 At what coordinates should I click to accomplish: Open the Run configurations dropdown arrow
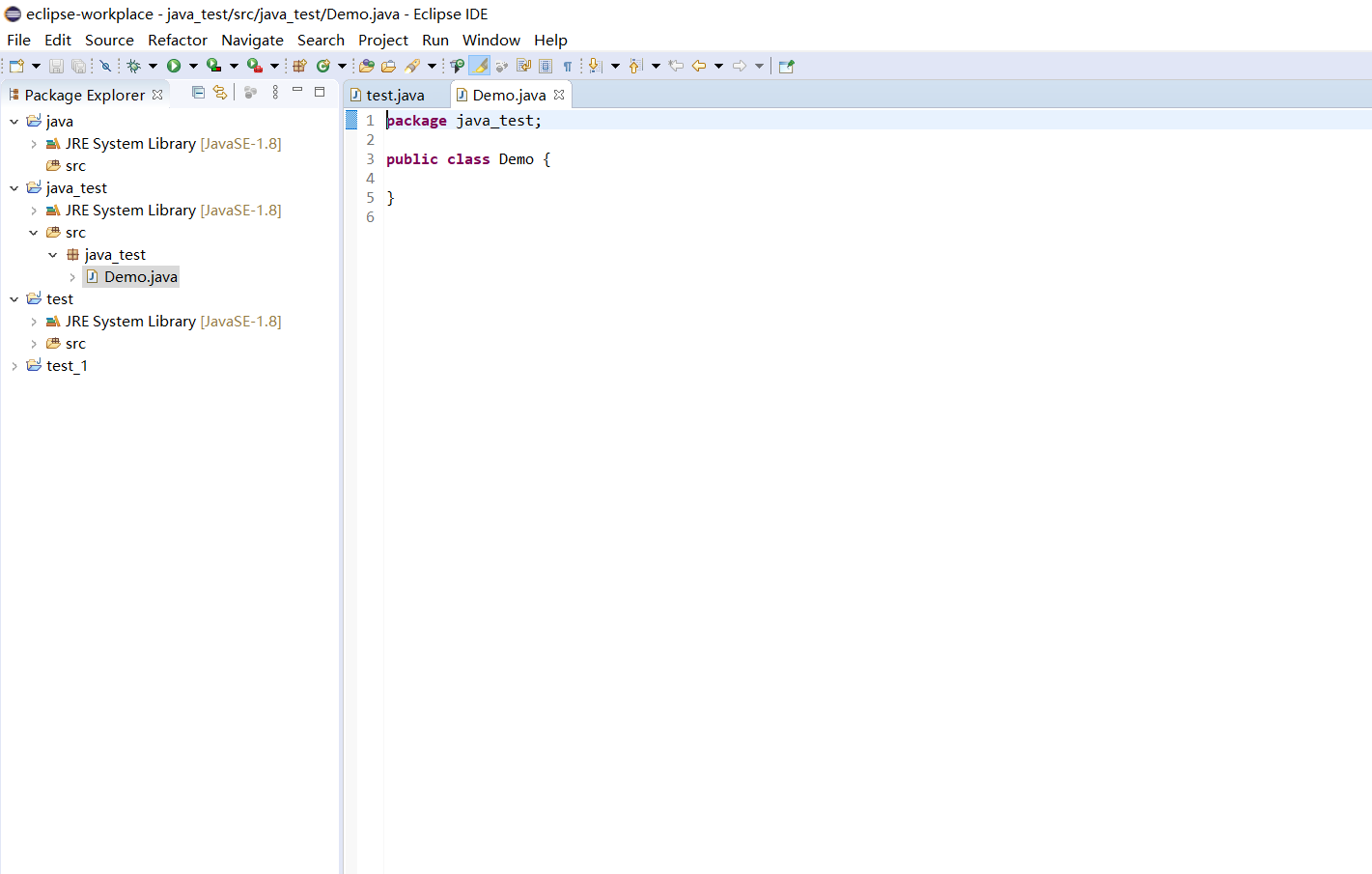point(193,66)
